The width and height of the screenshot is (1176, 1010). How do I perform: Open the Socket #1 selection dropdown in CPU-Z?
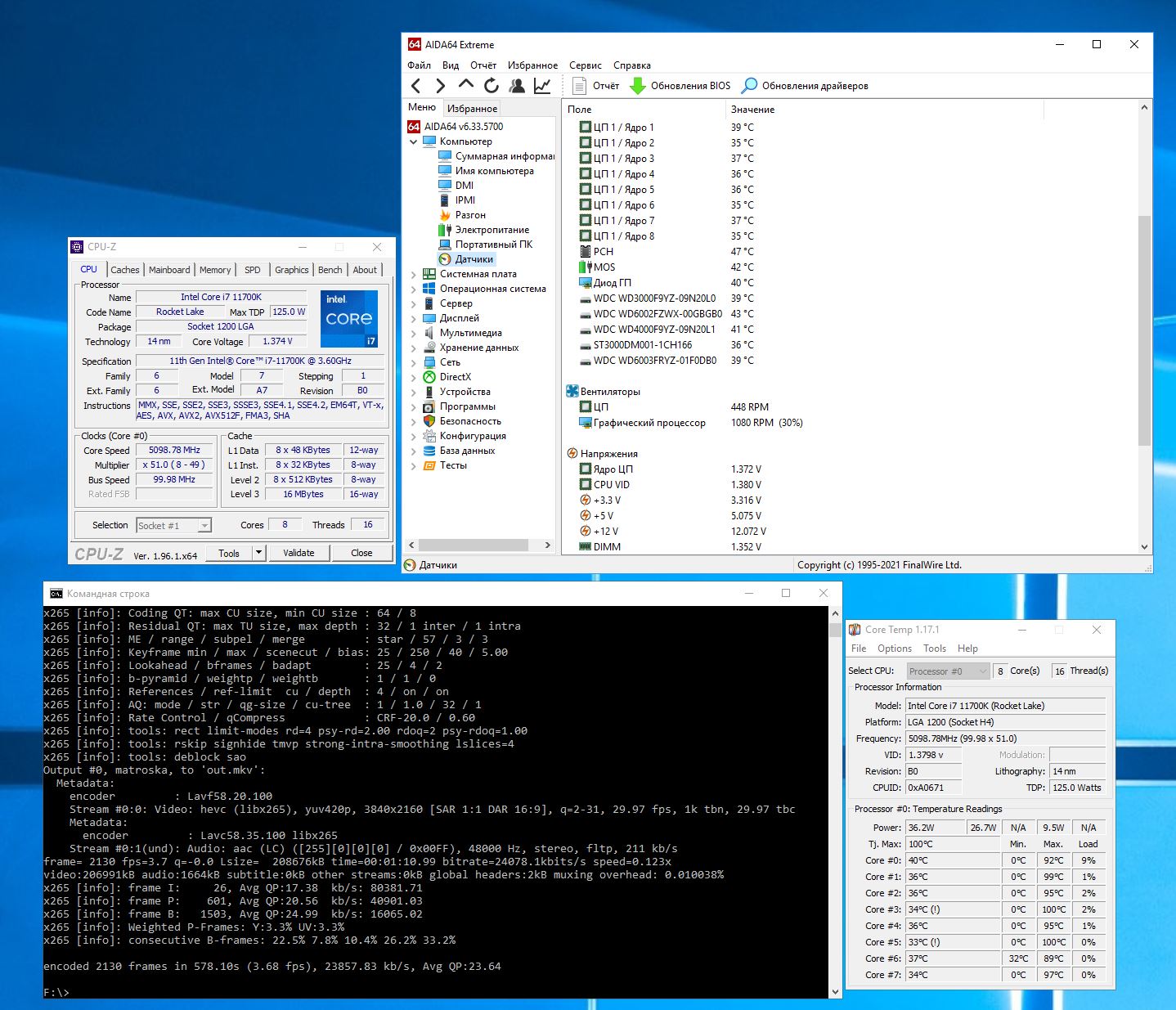[x=204, y=526]
